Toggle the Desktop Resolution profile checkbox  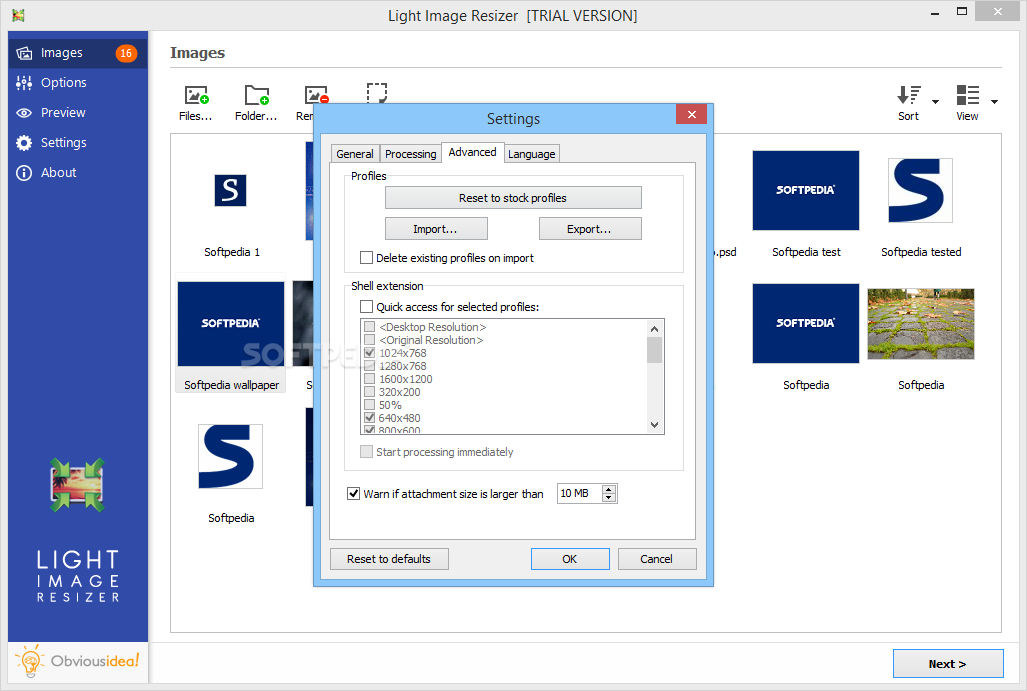369,327
